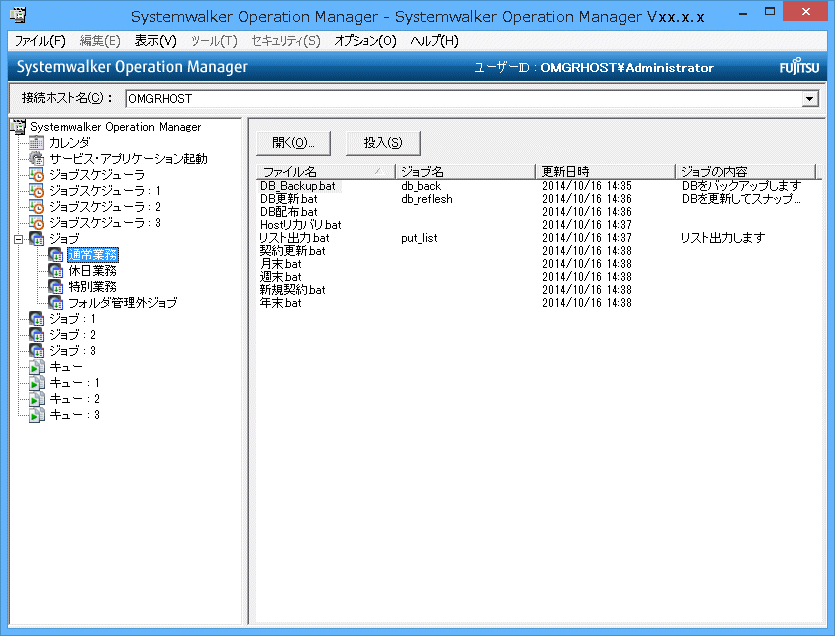Click the ジョブ folder icon
Viewport: 835px width, 636px height.
tap(37, 239)
